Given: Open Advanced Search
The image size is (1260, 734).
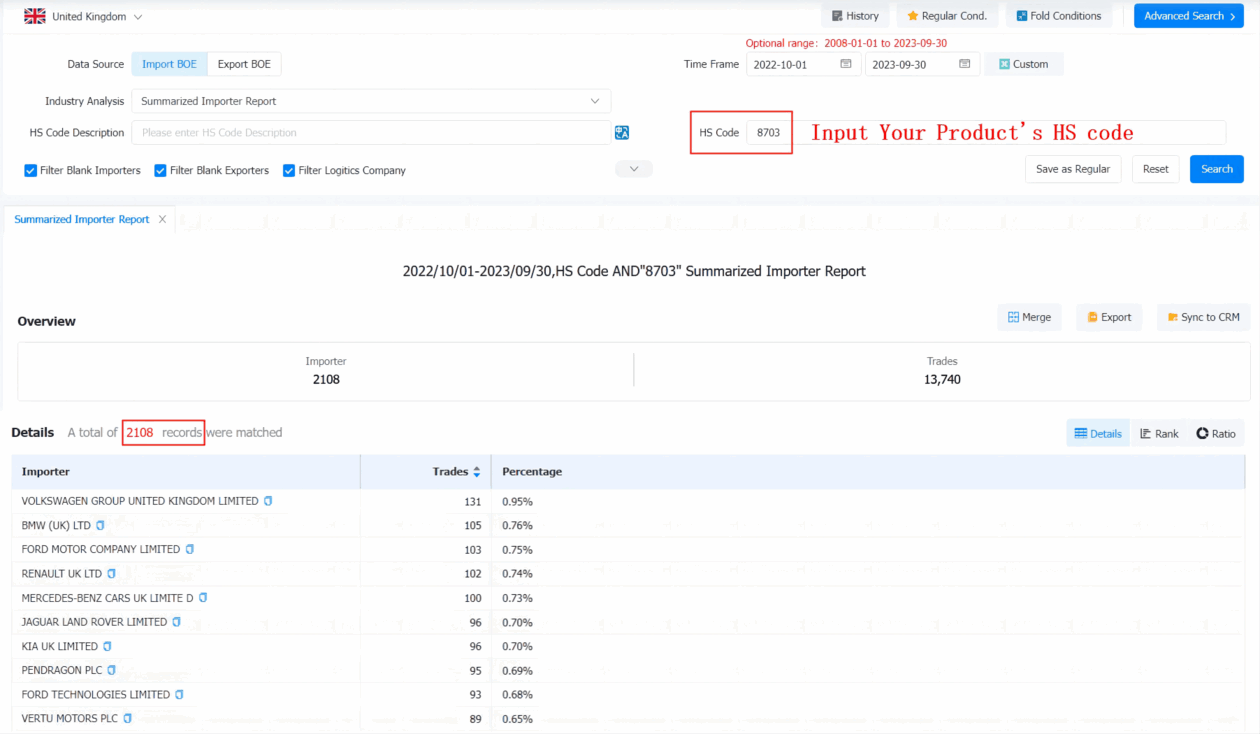Looking at the screenshot, I should pos(1189,16).
